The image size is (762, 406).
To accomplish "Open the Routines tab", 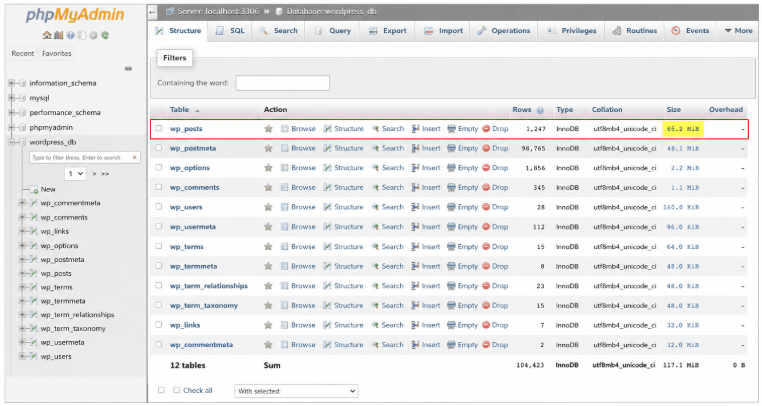I will pyautogui.click(x=635, y=31).
